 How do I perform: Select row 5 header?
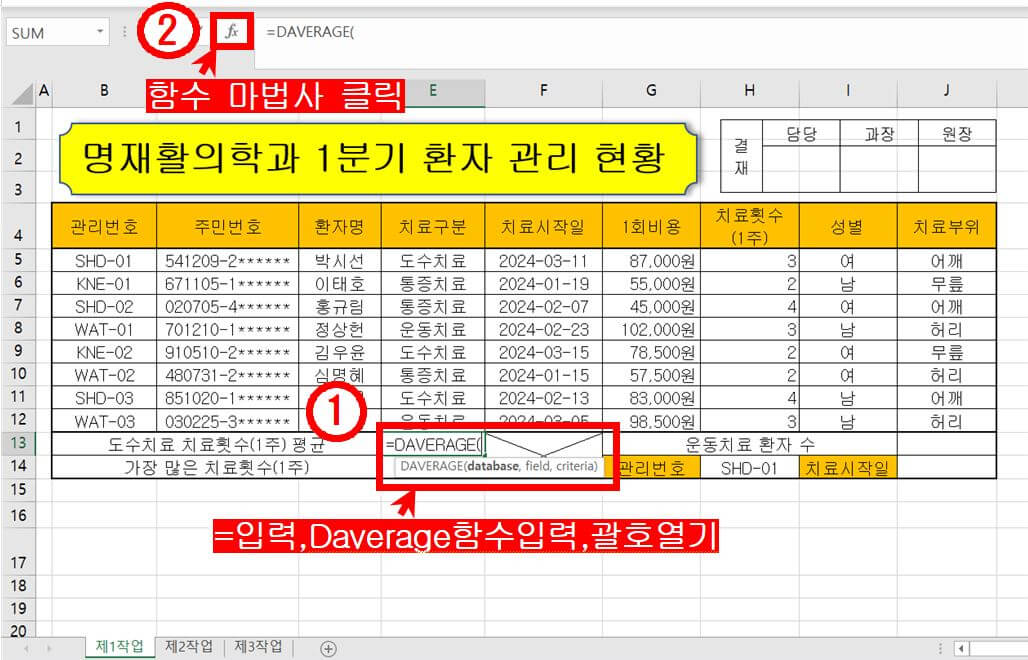[19, 260]
